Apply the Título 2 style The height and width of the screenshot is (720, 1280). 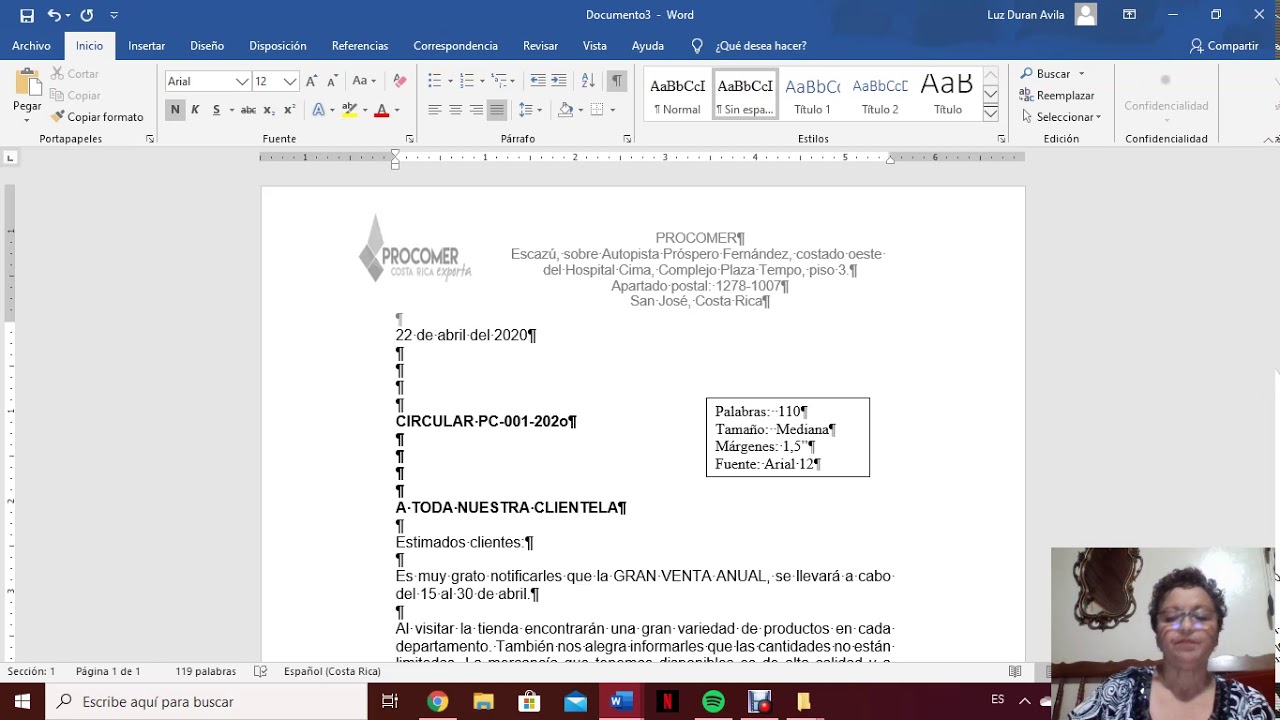coord(880,95)
